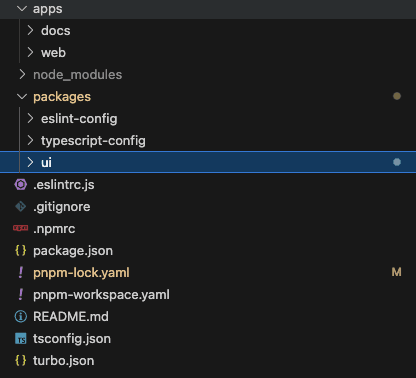The width and height of the screenshot is (416, 378).
Task: Click the braces icon beside package.json
Action: tap(21, 250)
